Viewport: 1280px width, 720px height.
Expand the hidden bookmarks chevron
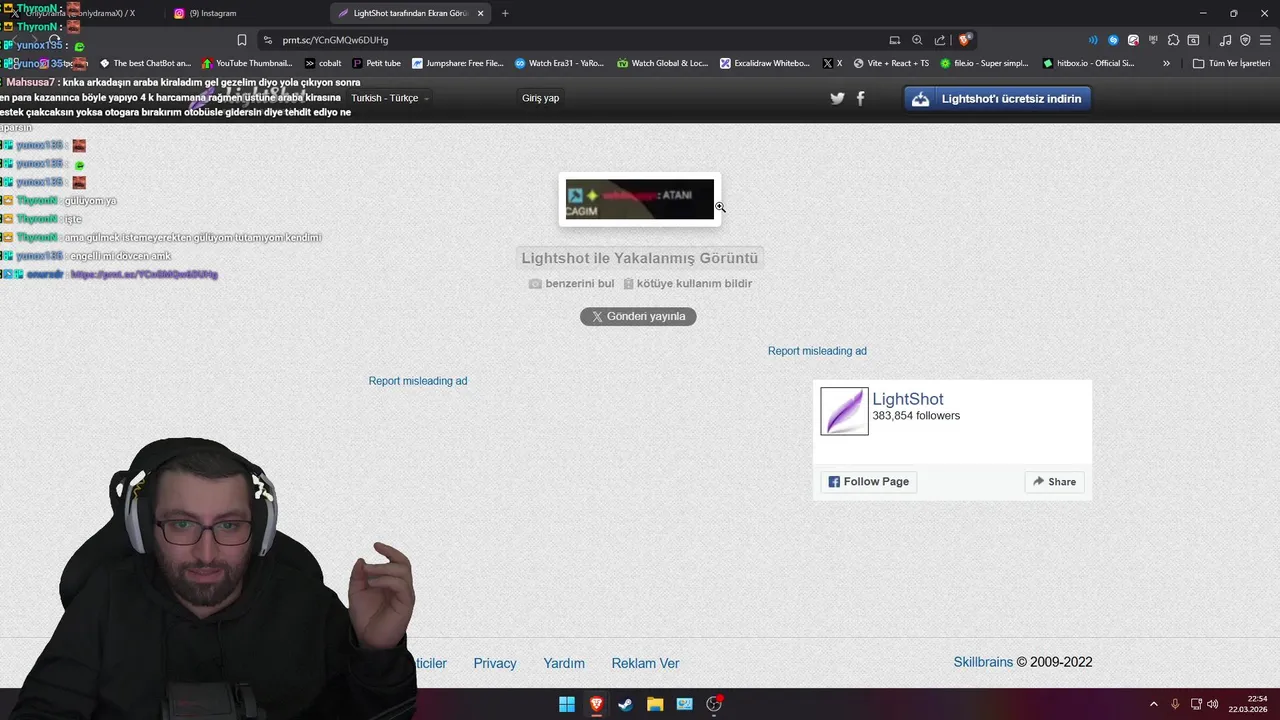click(1166, 63)
